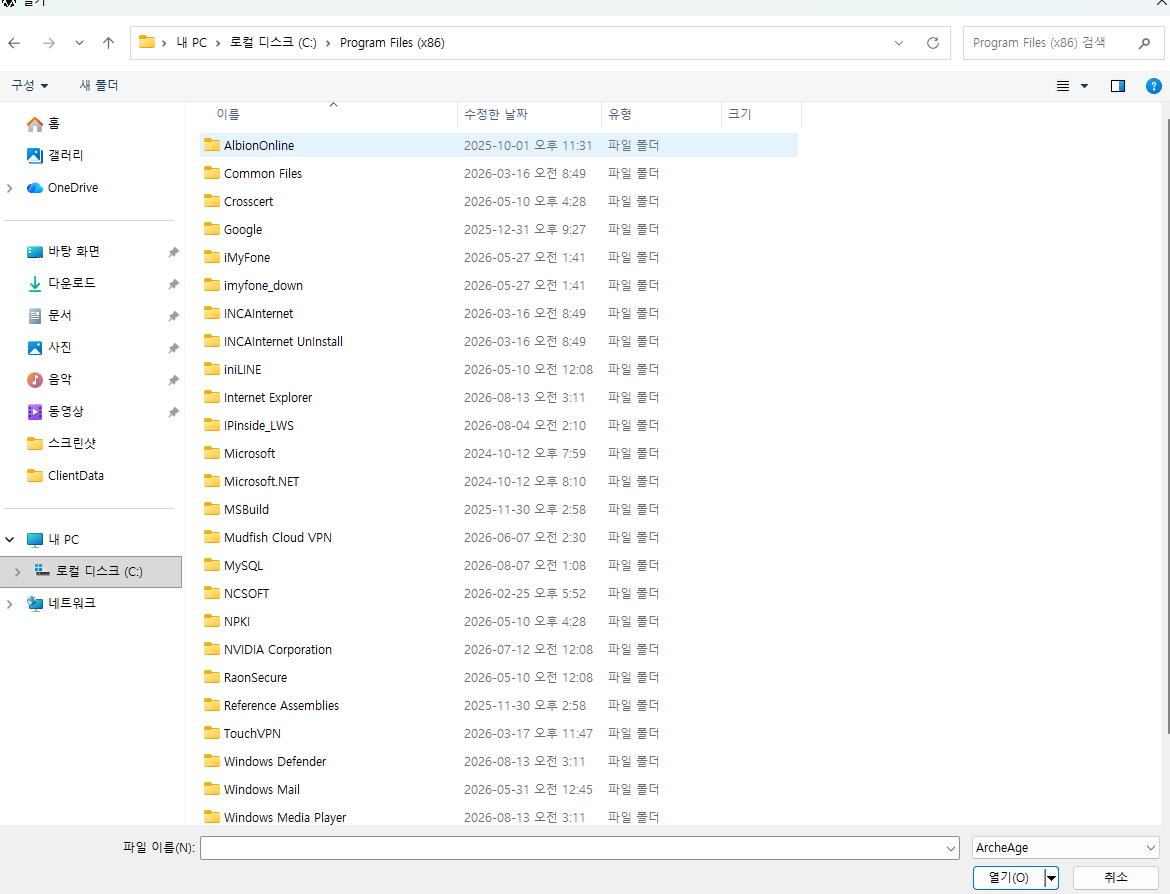This screenshot has height=894, width=1170.
Task: Cancel with the 취소 button
Action: 1115,878
